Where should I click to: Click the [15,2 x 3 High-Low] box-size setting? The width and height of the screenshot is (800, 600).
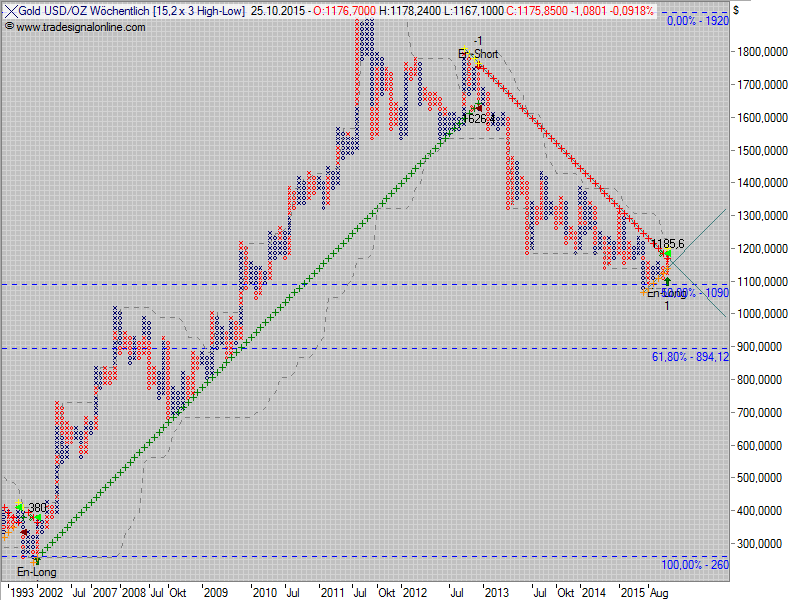(196, 11)
